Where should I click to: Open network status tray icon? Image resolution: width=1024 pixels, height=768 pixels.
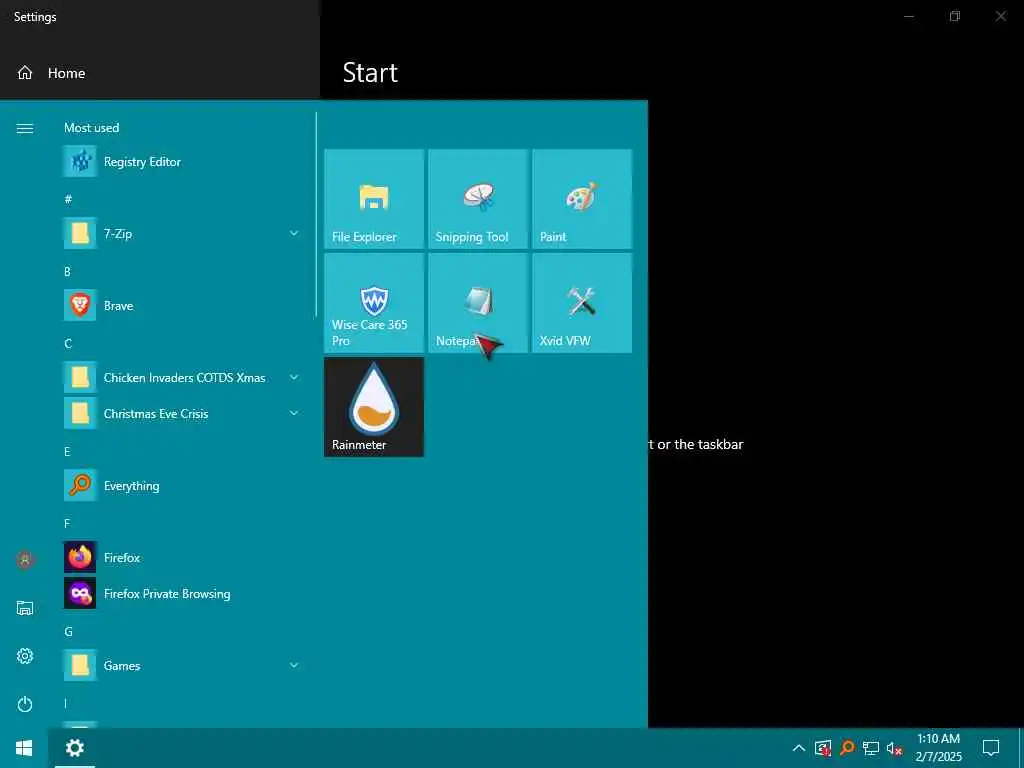pos(871,748)
